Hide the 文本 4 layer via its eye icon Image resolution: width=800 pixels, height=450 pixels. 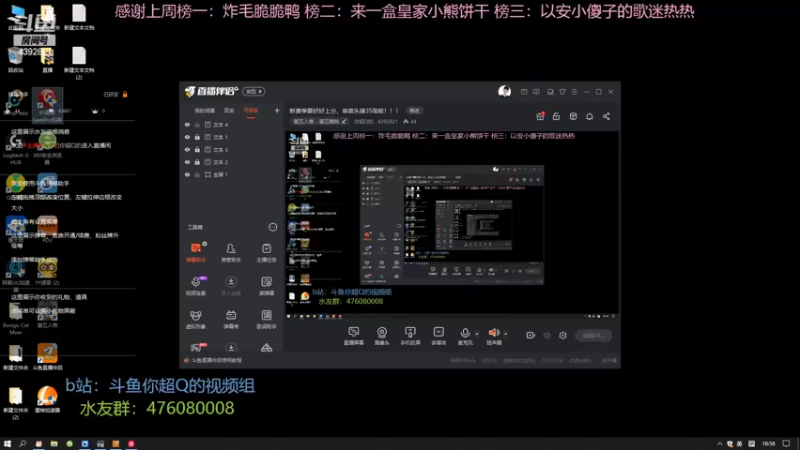point(187,124)
